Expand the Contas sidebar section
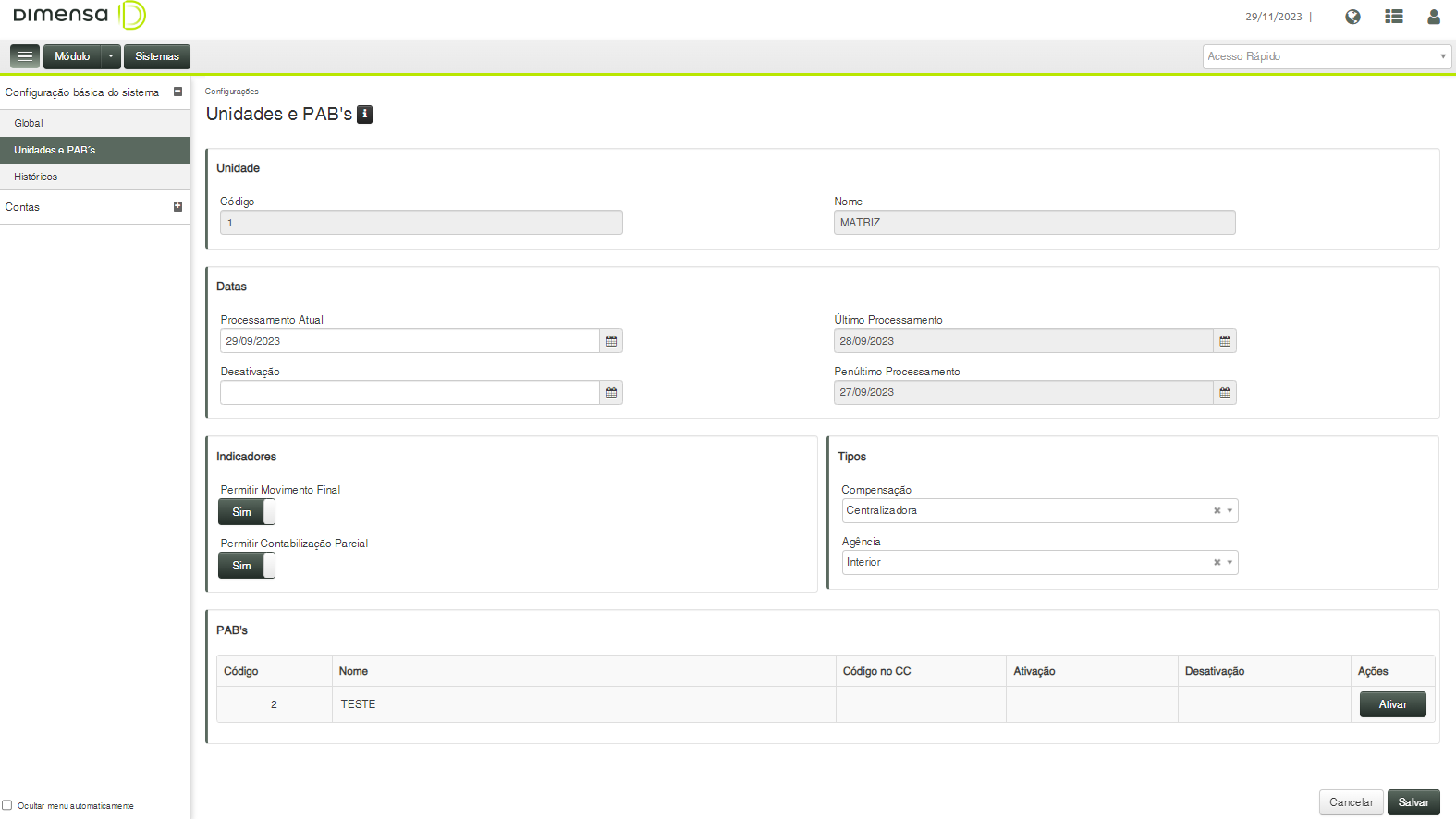1456x819 pixels. pos(177,207)
